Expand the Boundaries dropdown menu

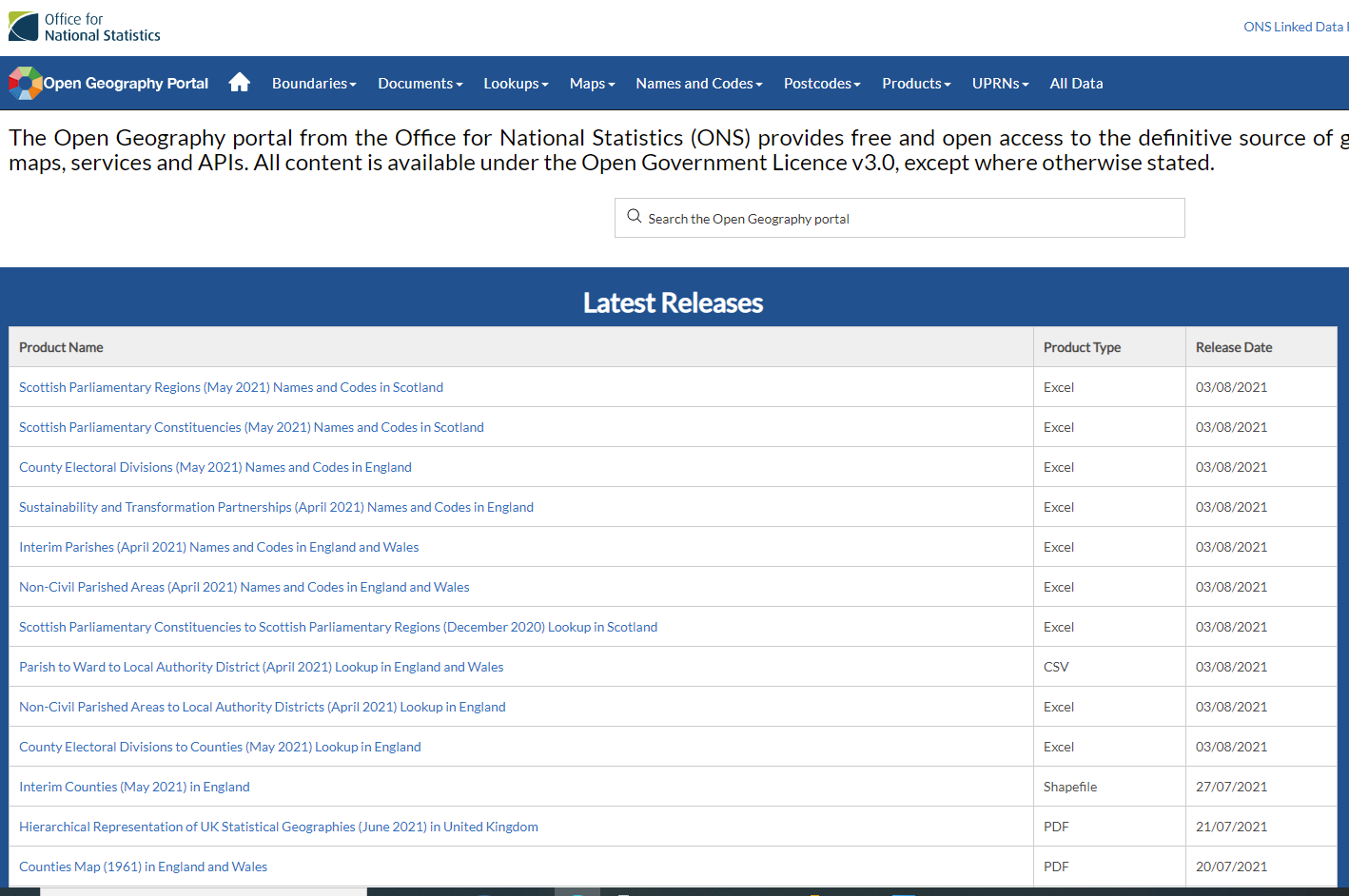314,84
